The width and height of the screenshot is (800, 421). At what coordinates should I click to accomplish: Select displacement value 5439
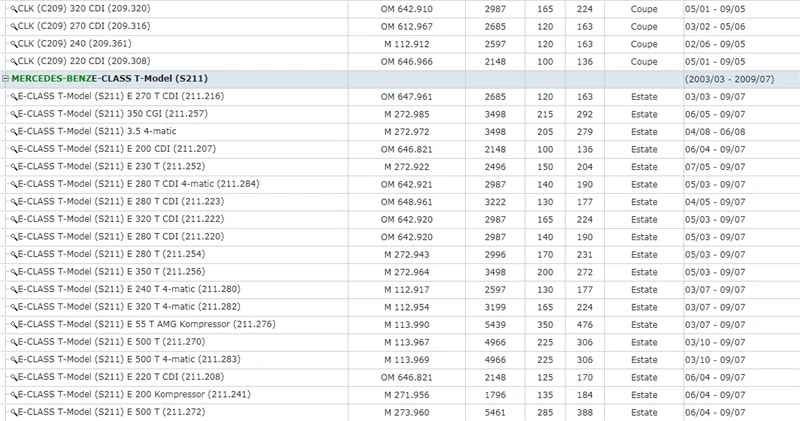pos(495,325)
